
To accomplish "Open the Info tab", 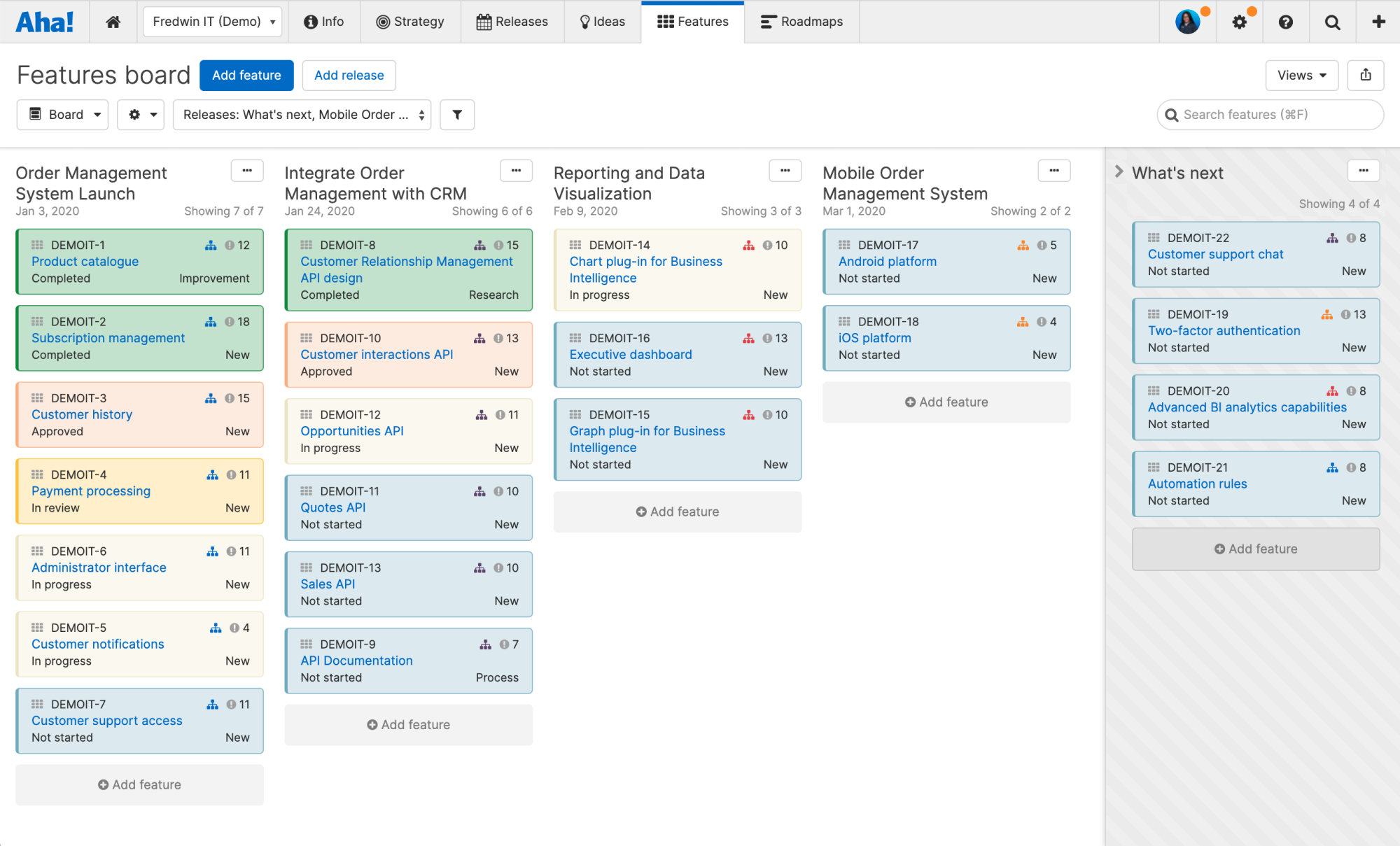I will click(324, 22).
